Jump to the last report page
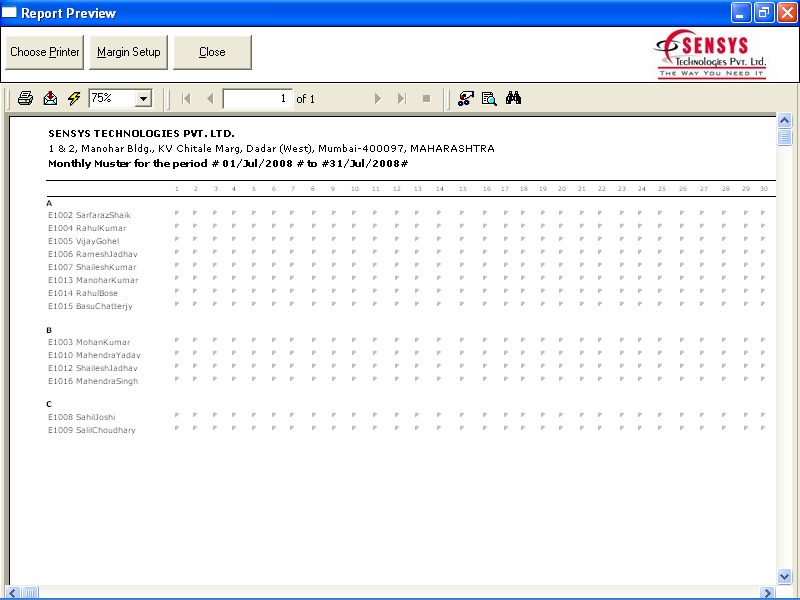 pos(402,98)
